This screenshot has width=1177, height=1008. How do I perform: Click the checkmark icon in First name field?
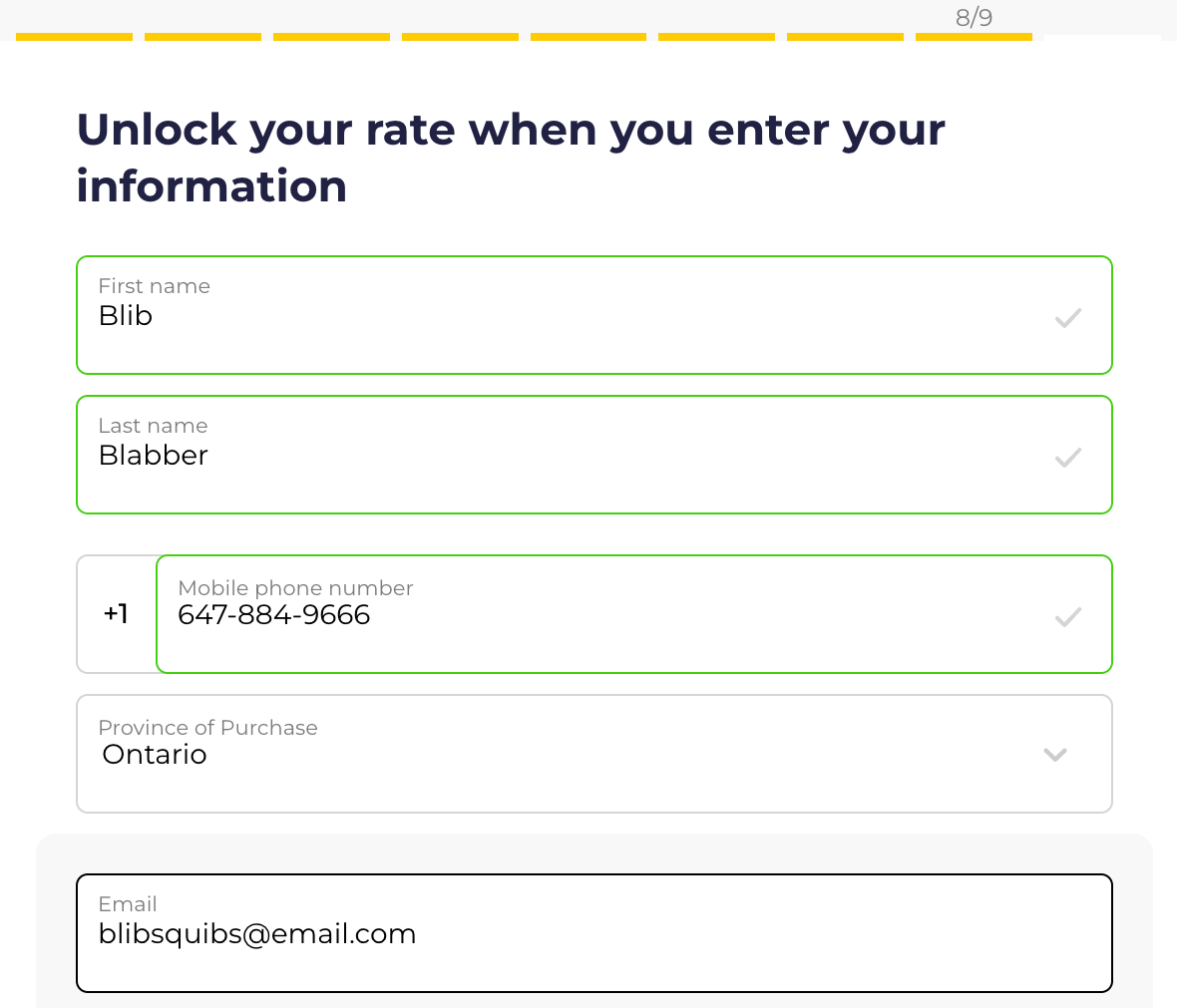(x=1067, y=317)
